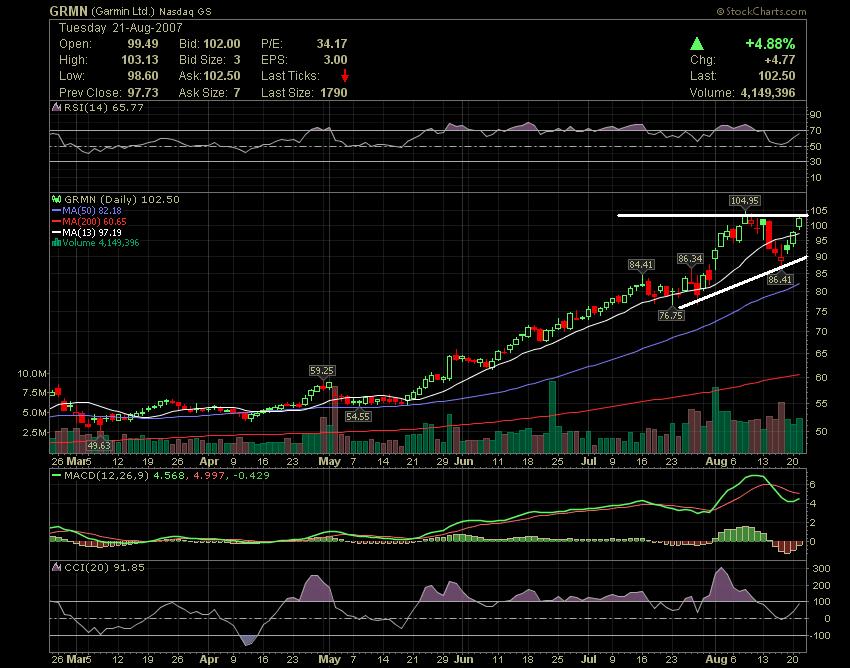The height and width of the screenshot is (668, 850).
Task: Click the green up-triangle change indicator
Action: (697, 44)
